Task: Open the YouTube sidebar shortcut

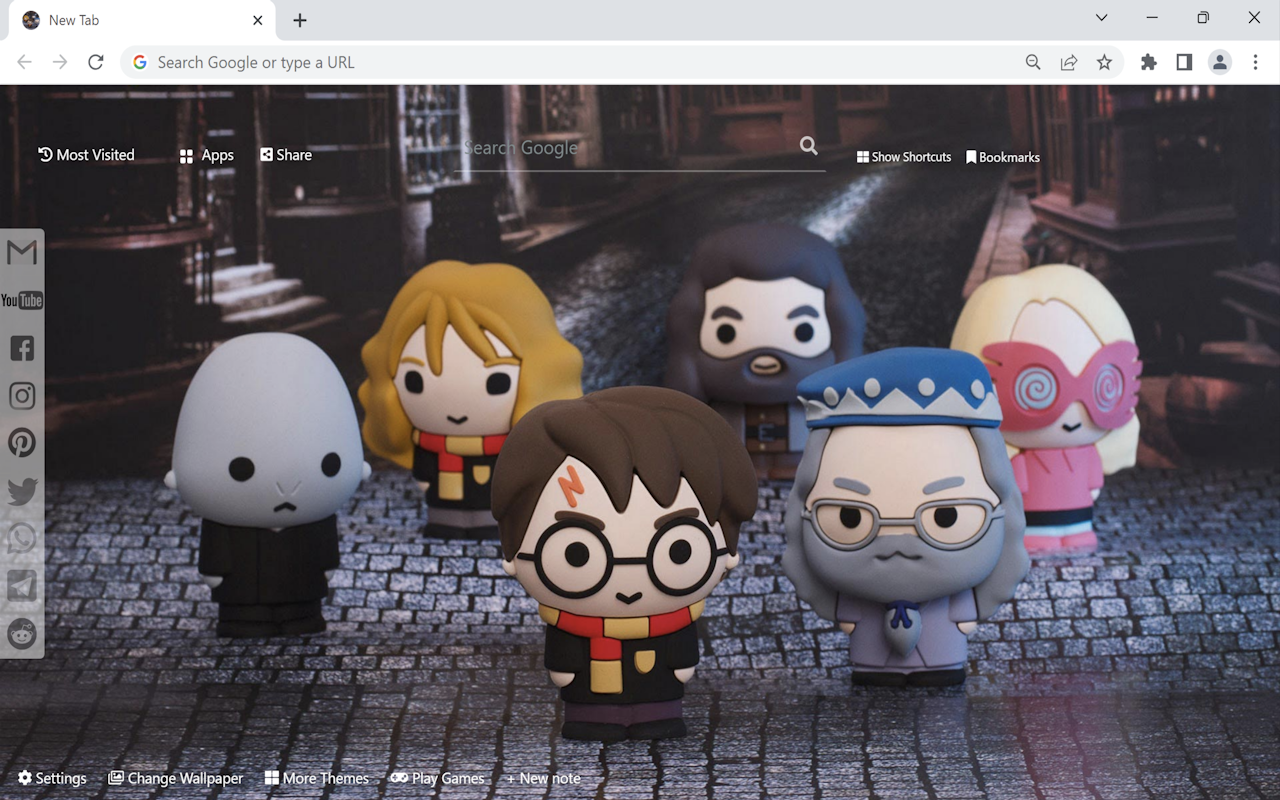Action: [22, 300]
